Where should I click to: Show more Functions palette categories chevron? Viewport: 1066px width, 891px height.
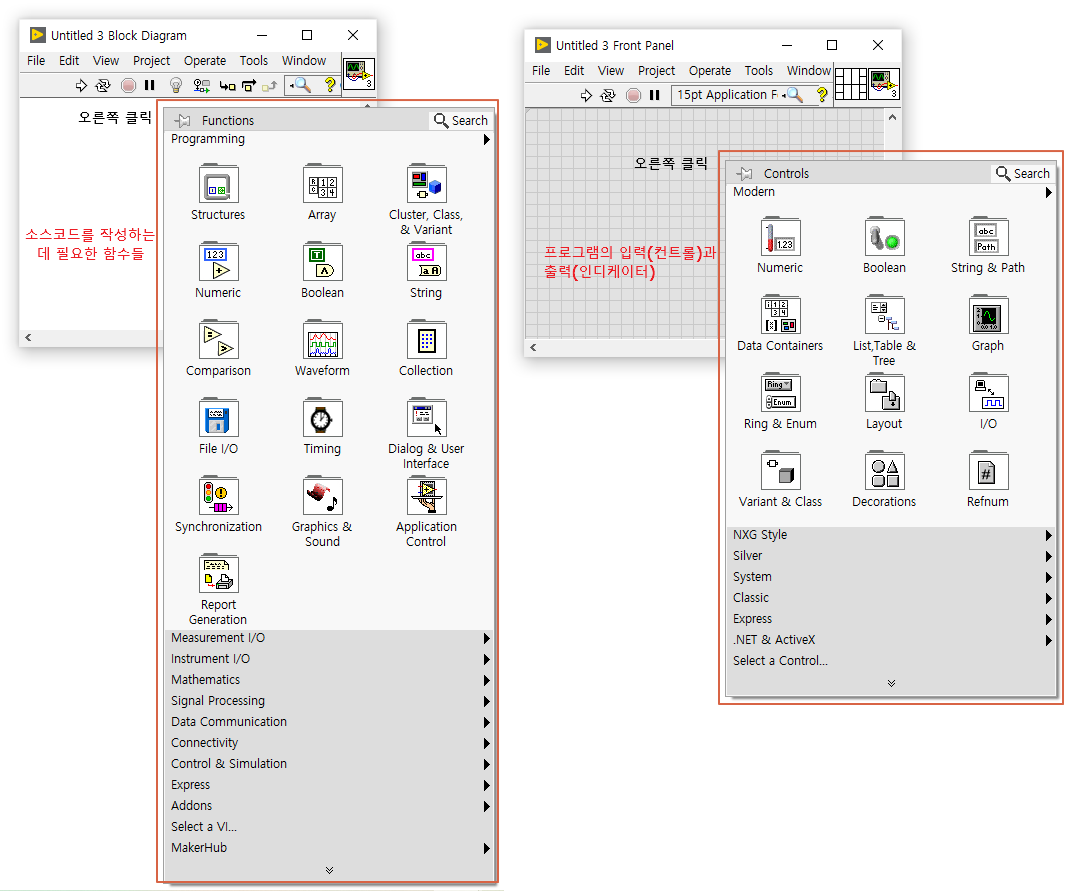tap(329, 870)
